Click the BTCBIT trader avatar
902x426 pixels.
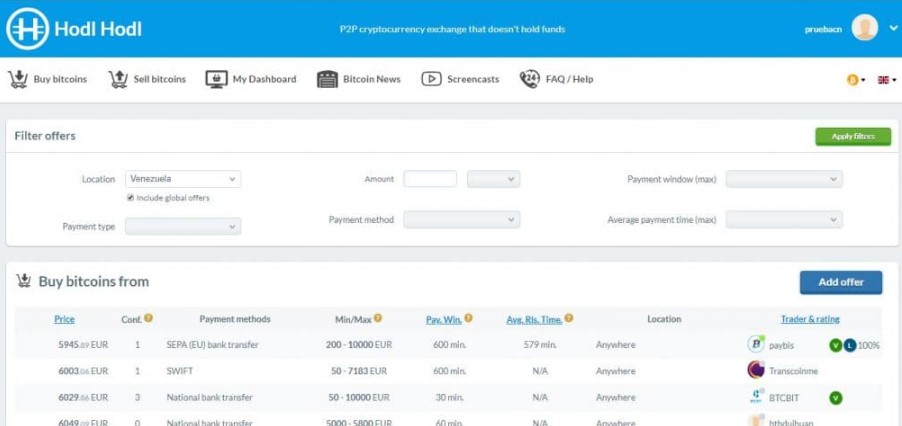(x=756, y=396)
